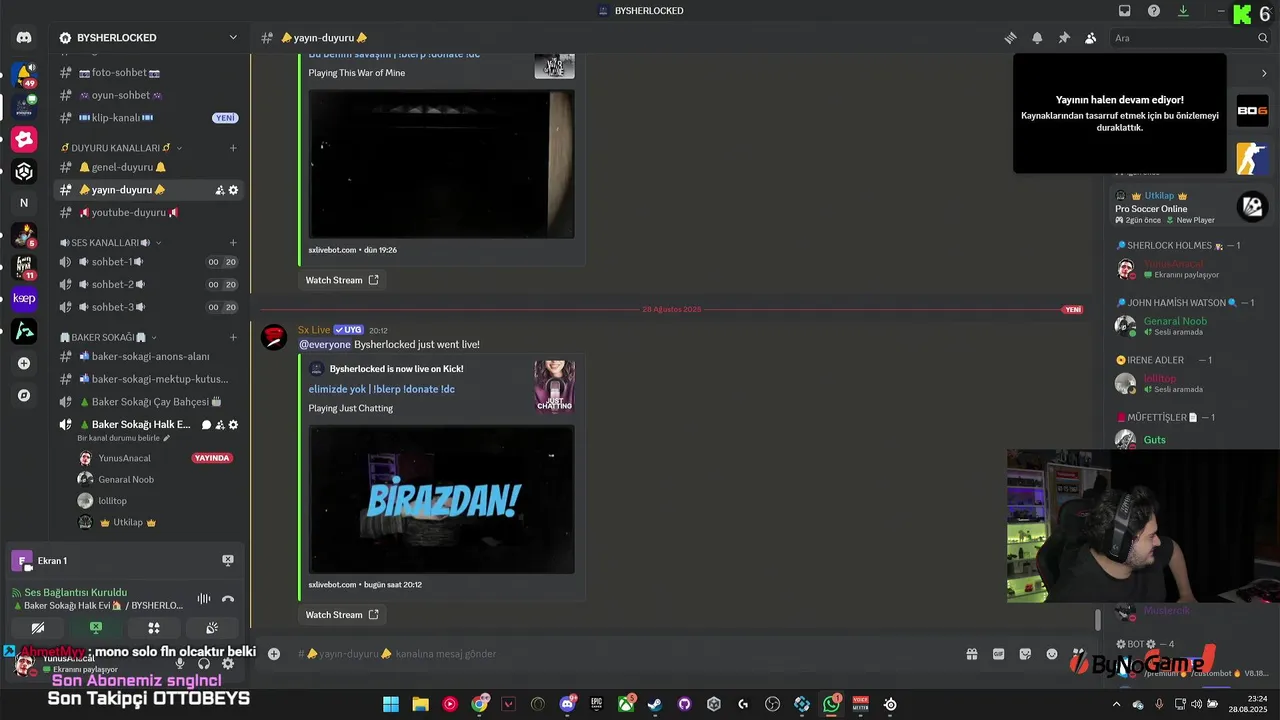Image resolution: width=1280 pixels, height=720 pixels.
Task: Open the activities launcher icon
Action: coord(154,628)
